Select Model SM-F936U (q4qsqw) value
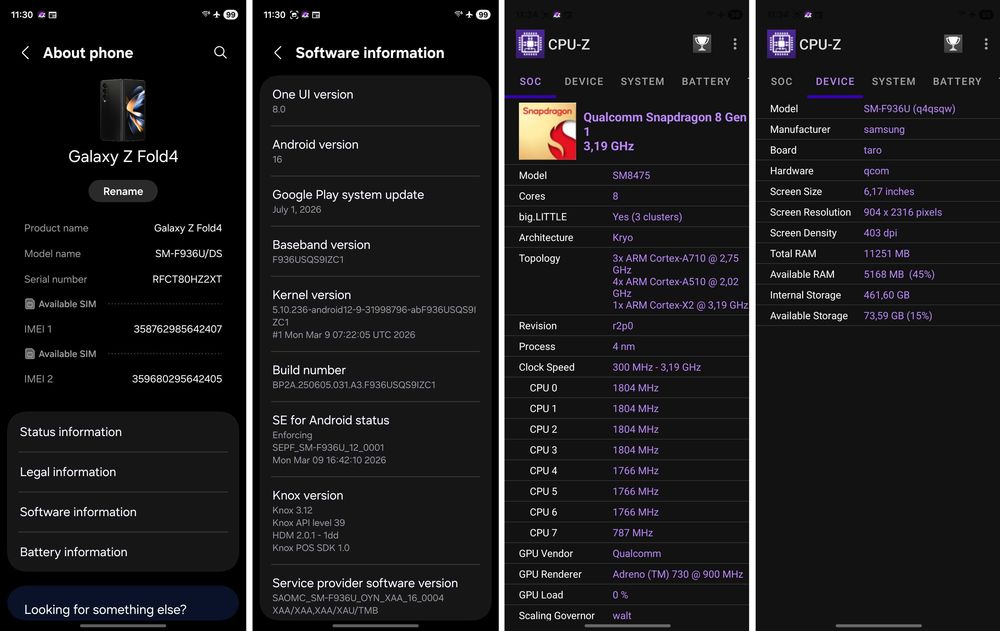Image resolution: width=1000 pixels, height=631 pixels. point(909,108)
